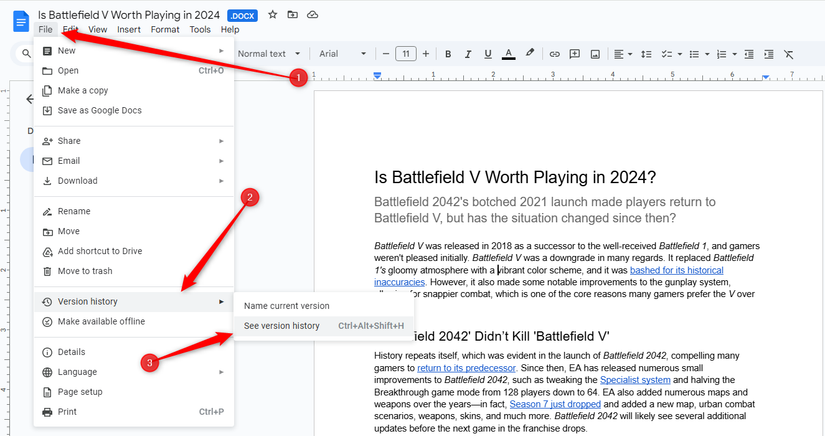Open the 'Specialist system' link
This screenshot has width=825, height=436.
click(635, 380)
